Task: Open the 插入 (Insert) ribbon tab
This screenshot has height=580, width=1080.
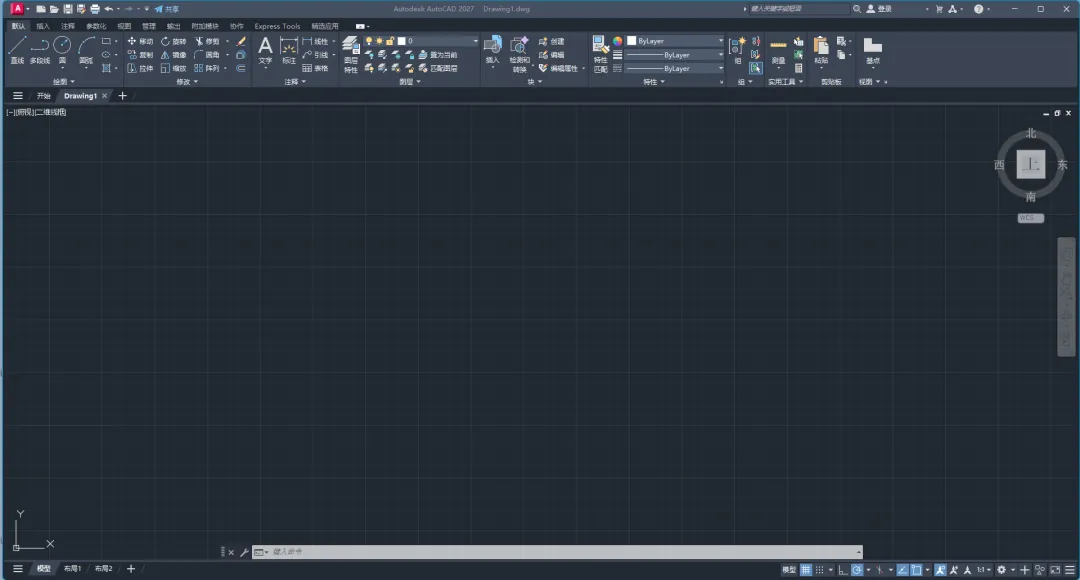Action: click(x=43, y=26)
